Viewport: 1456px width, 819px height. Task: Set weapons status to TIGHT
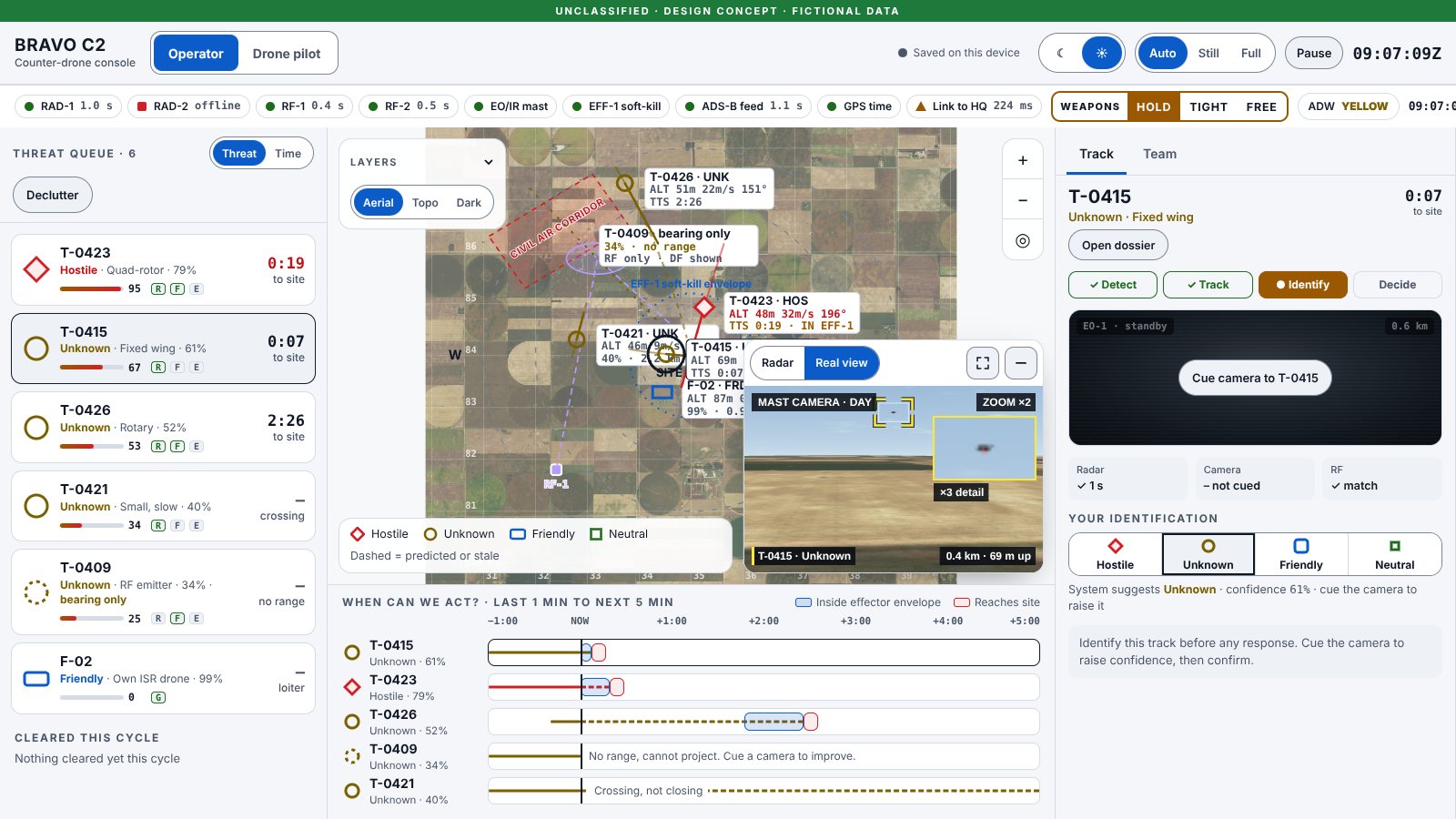(1208, 106)
